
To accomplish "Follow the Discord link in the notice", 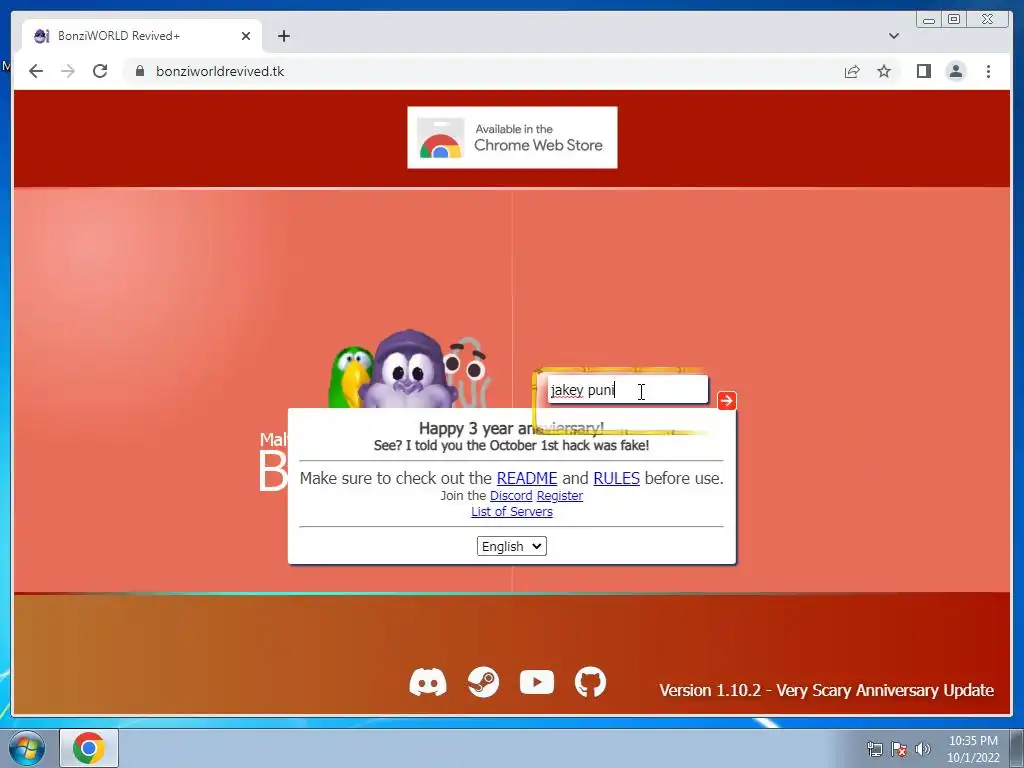I will point(511,496).
